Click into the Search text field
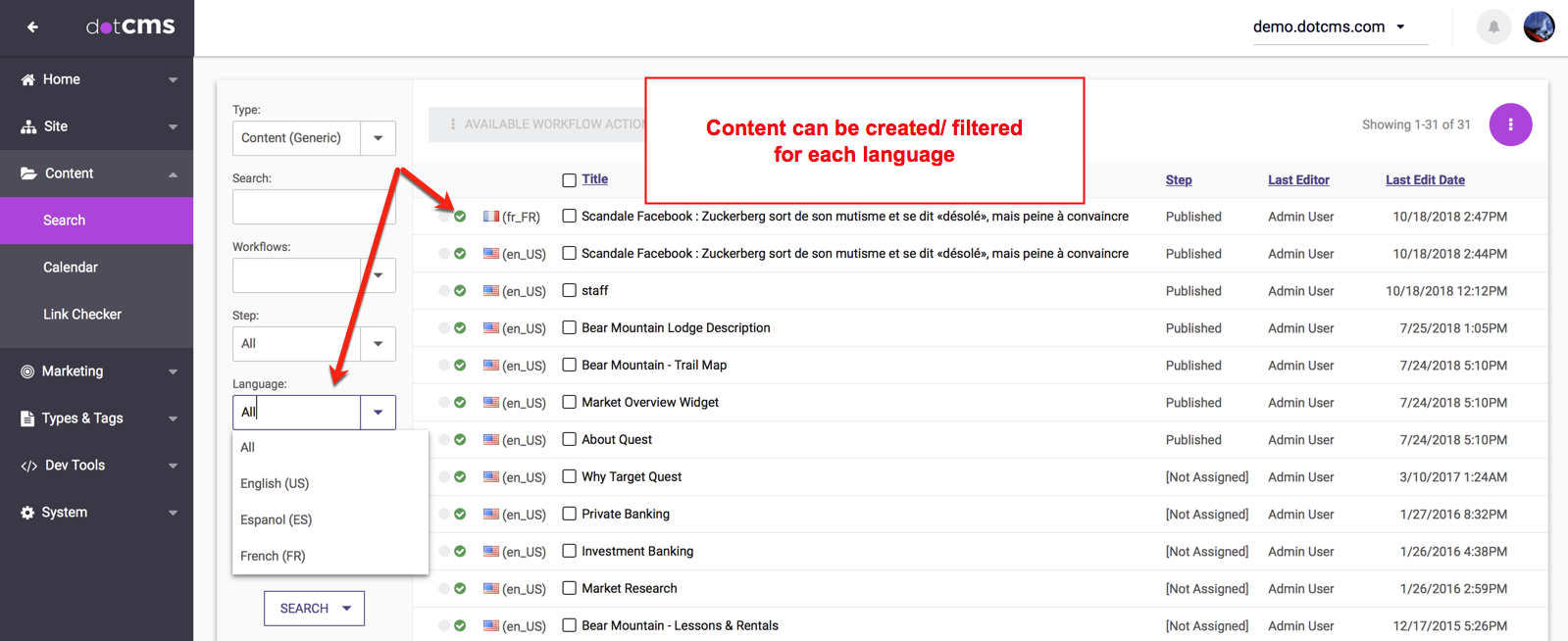This screenshot has width=1568, height=641. (312, 207)
